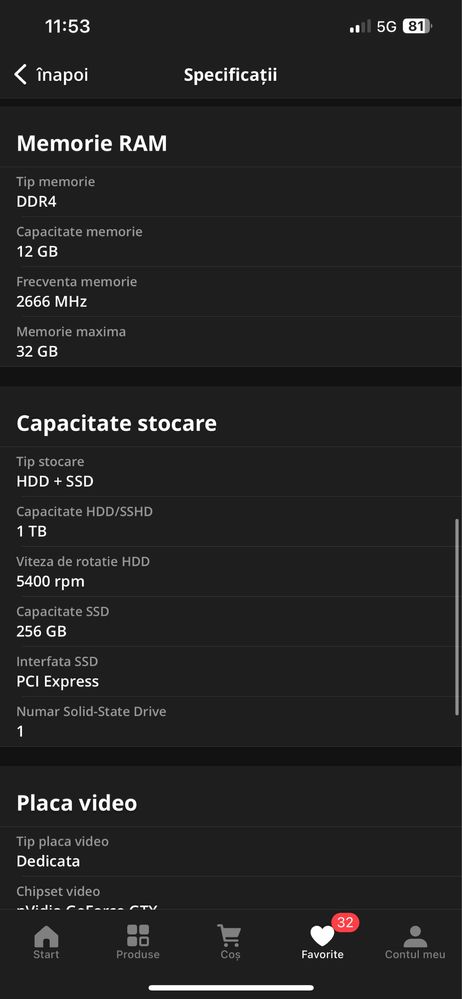
Task: Go back using the înapoi link
Action: 62,75
